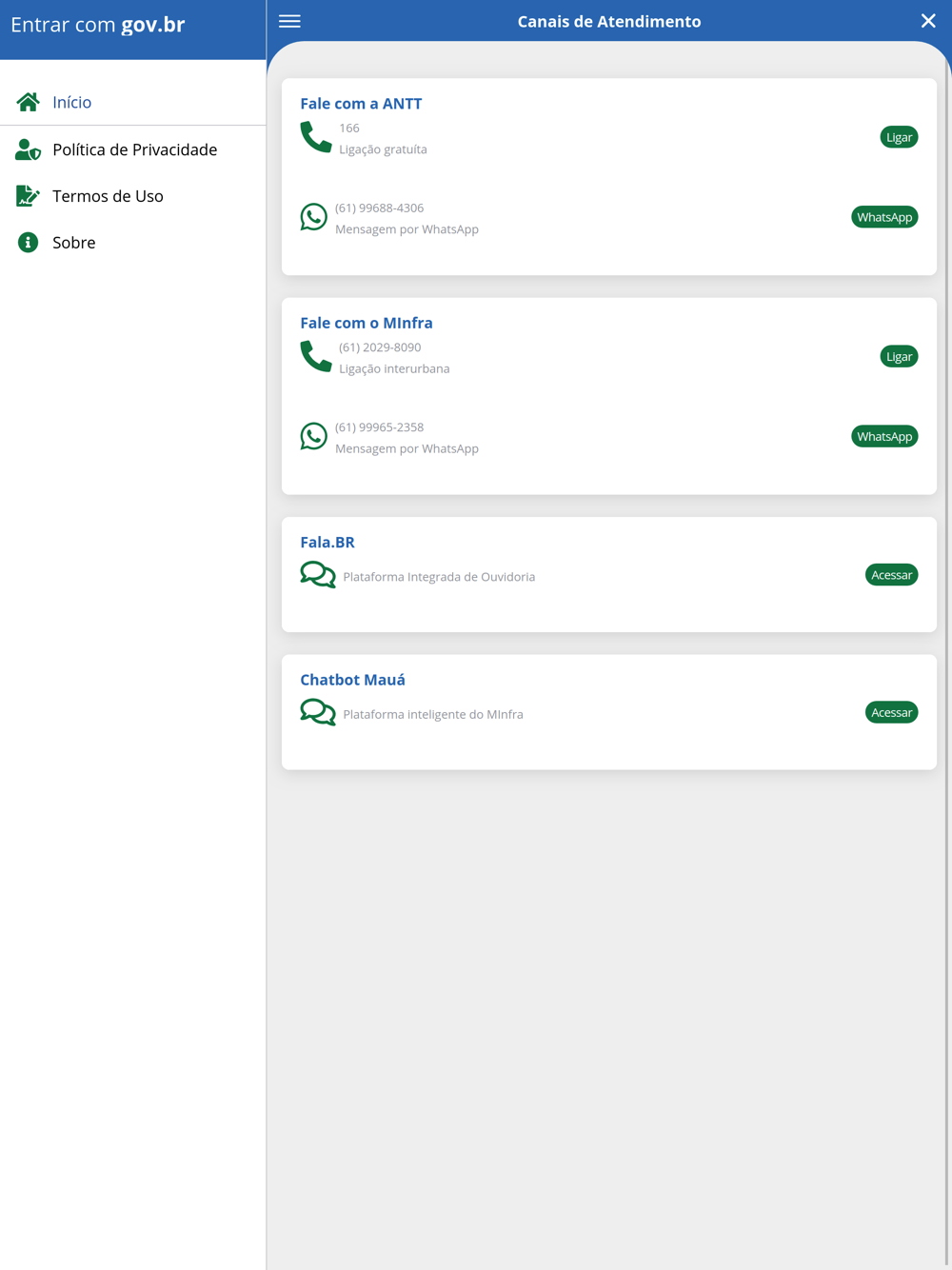Click the Fala.BR chat bubbles icon
The image size is (952, 1270).
318,575
